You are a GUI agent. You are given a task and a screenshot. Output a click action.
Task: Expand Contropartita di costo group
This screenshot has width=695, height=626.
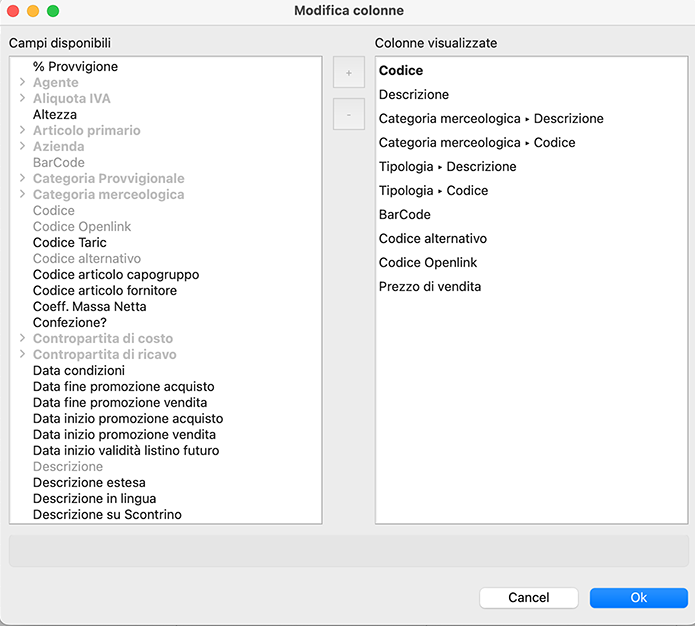[x=23, y=339]
